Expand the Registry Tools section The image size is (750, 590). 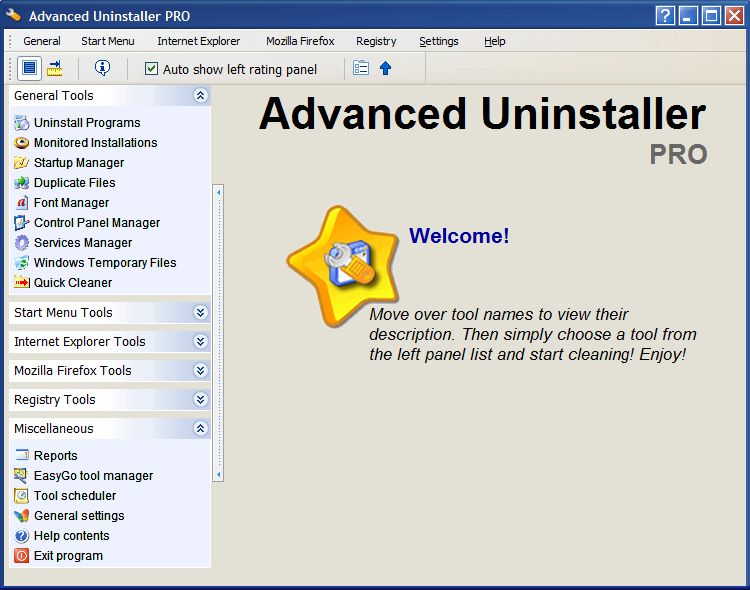[x=200, y=400]
